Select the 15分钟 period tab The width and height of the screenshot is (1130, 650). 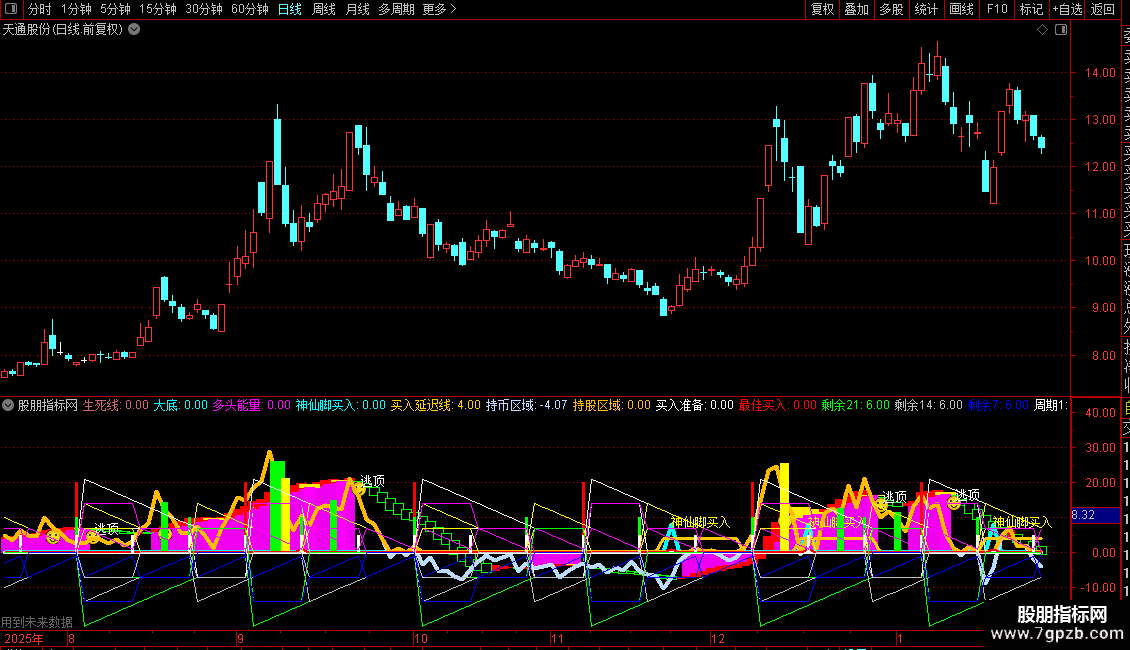click(x=158, y=9)
